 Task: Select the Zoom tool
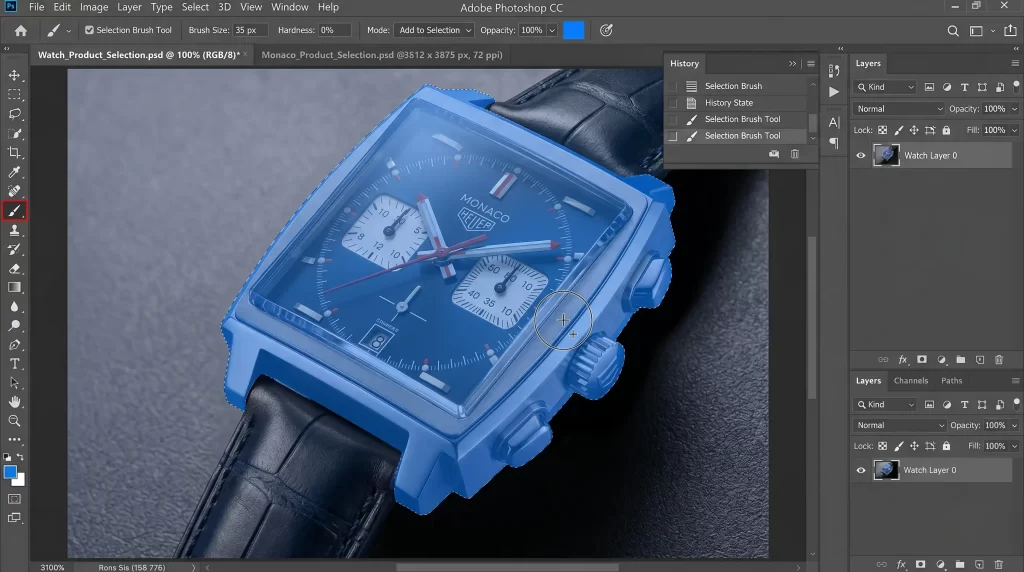tap(14, 421)
